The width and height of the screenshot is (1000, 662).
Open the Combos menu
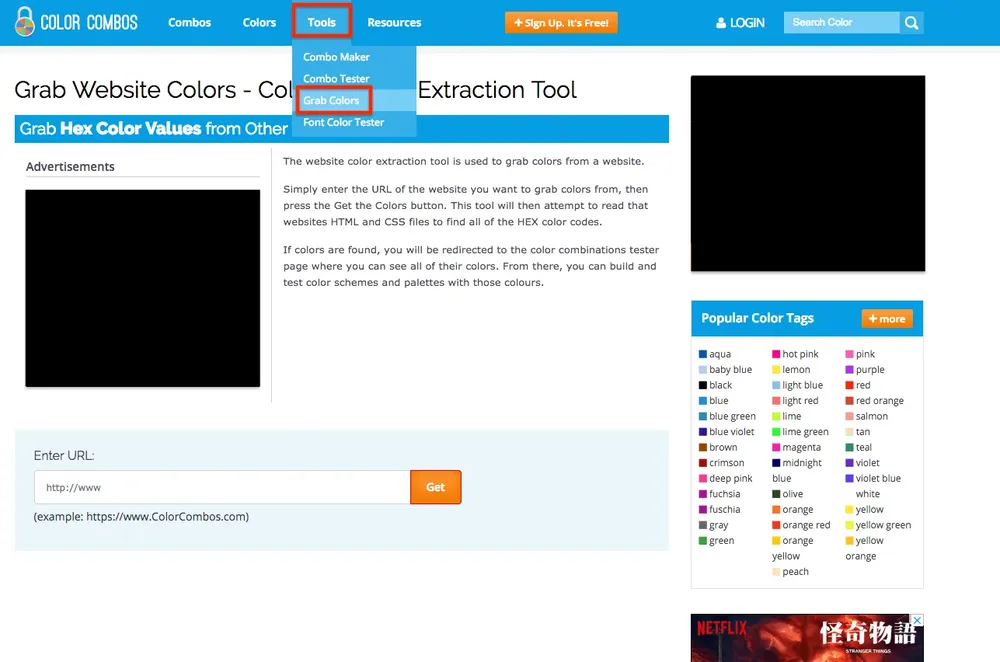(189, 22)
